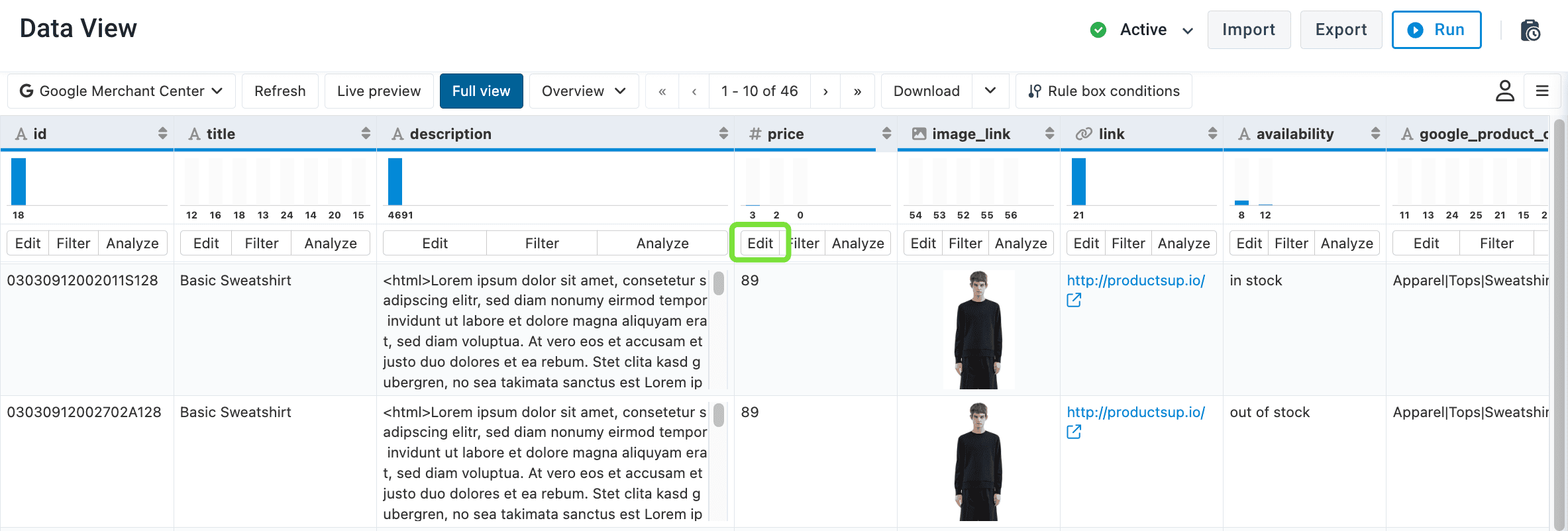
Task: Expand the Download options arrow
Action: tap(990, 91)
